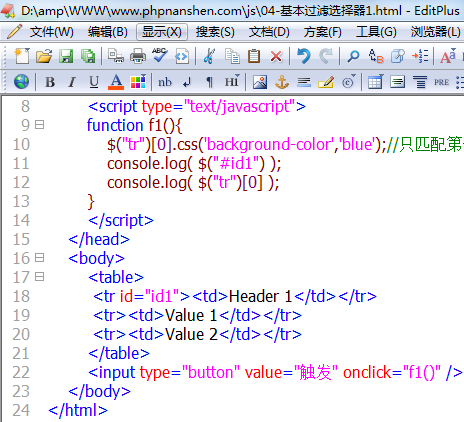Viewport: 464px width, 422px height.
Task: View page in browser via globe icon
Action: [21, 82]
